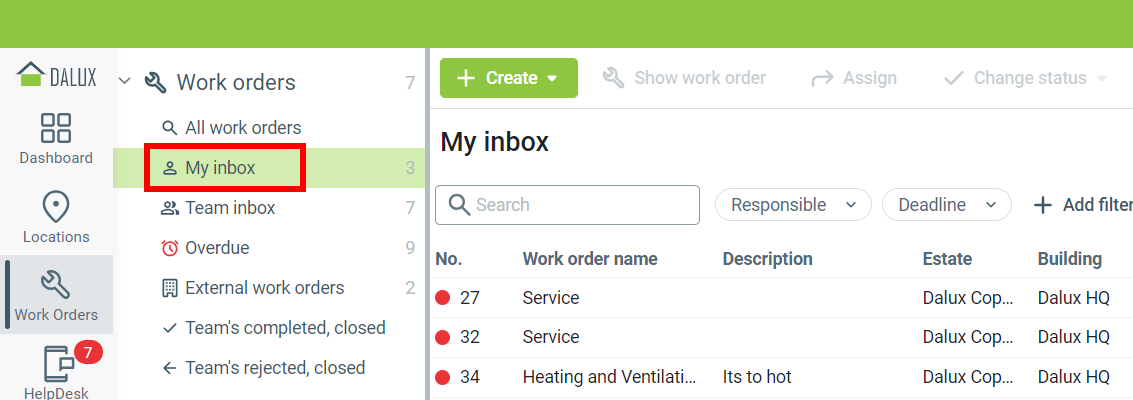The image size is (1133, 400).
Task: Click the Dalux logo
Action: point(57,75)
